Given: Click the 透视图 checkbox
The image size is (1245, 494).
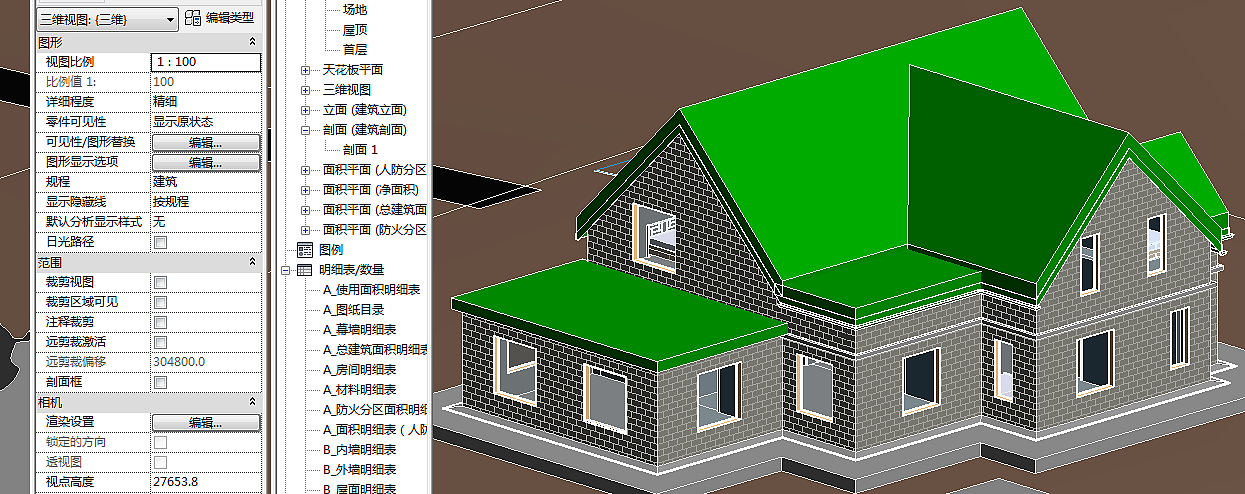Looking at the screenshot, I should coord(160,462).
